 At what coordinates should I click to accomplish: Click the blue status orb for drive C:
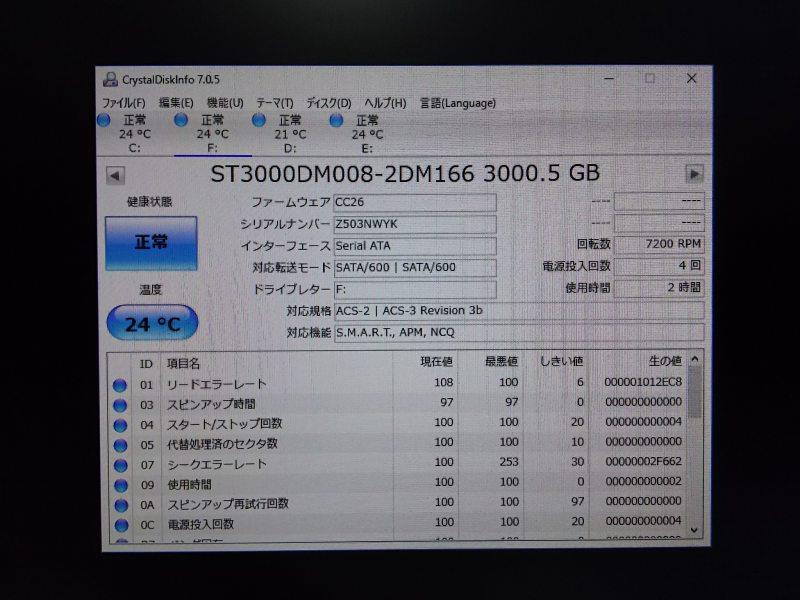click(x=104, y=120)
